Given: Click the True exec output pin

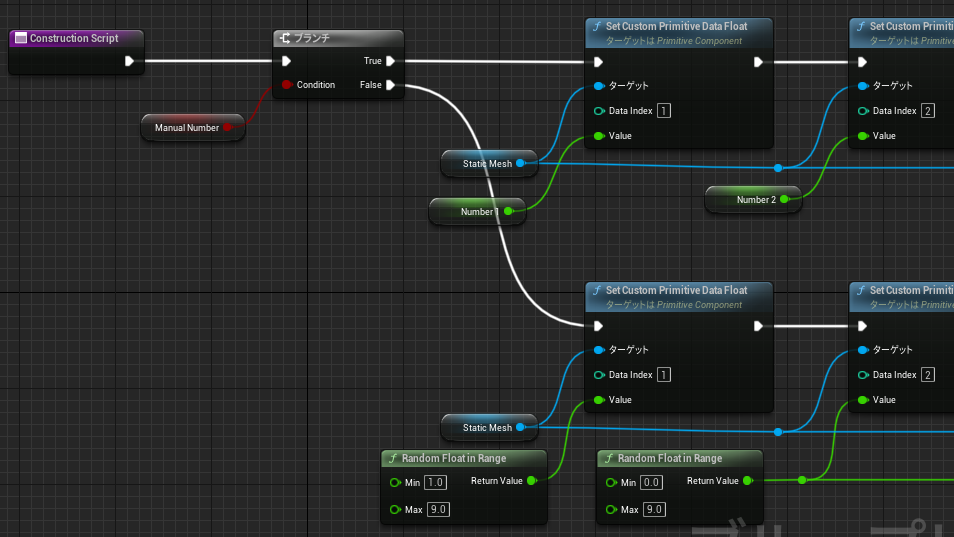Looking at the screenshot, I should 391,61.
